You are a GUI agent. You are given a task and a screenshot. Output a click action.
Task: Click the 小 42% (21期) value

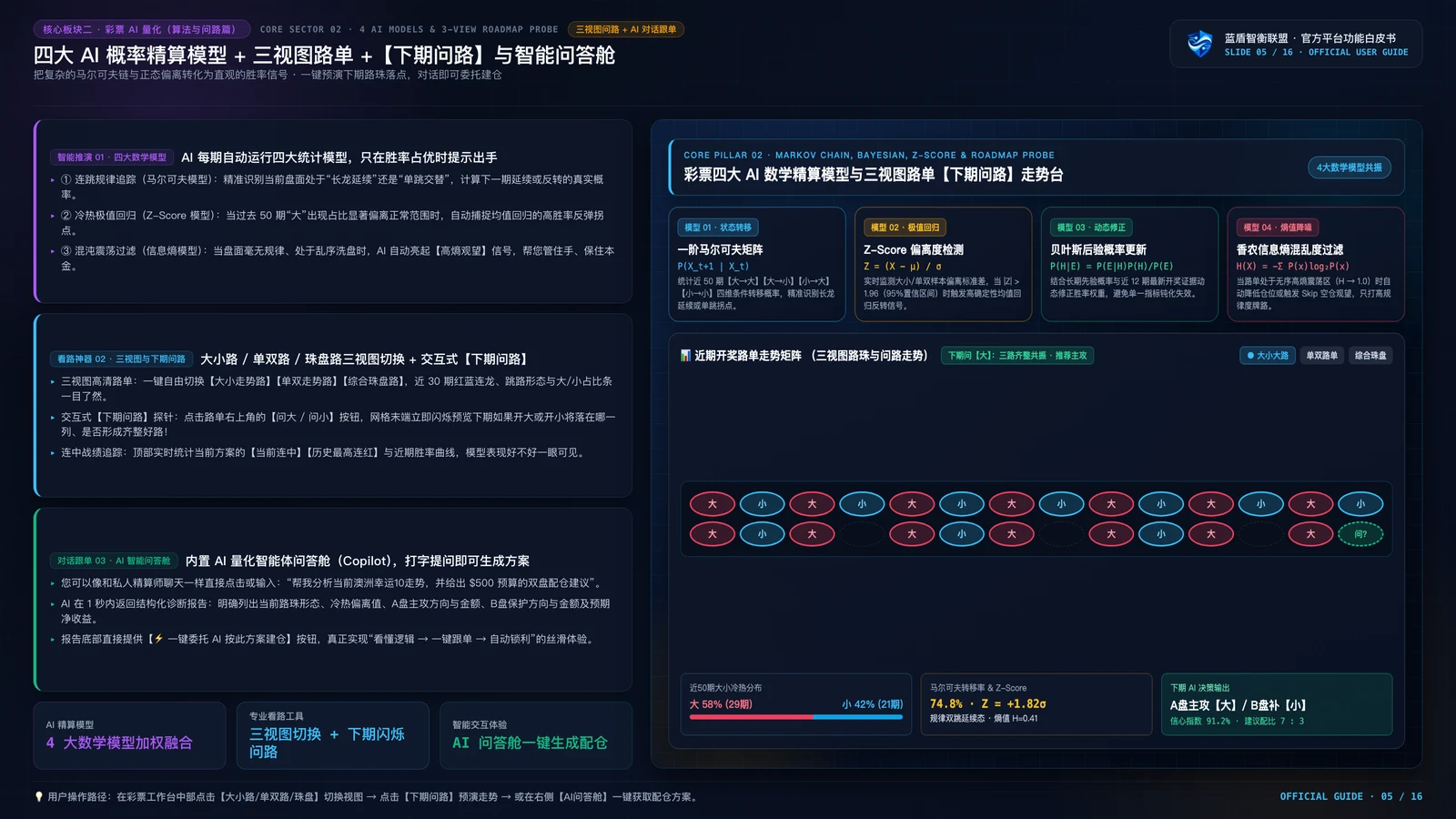[x=872, y=704]
